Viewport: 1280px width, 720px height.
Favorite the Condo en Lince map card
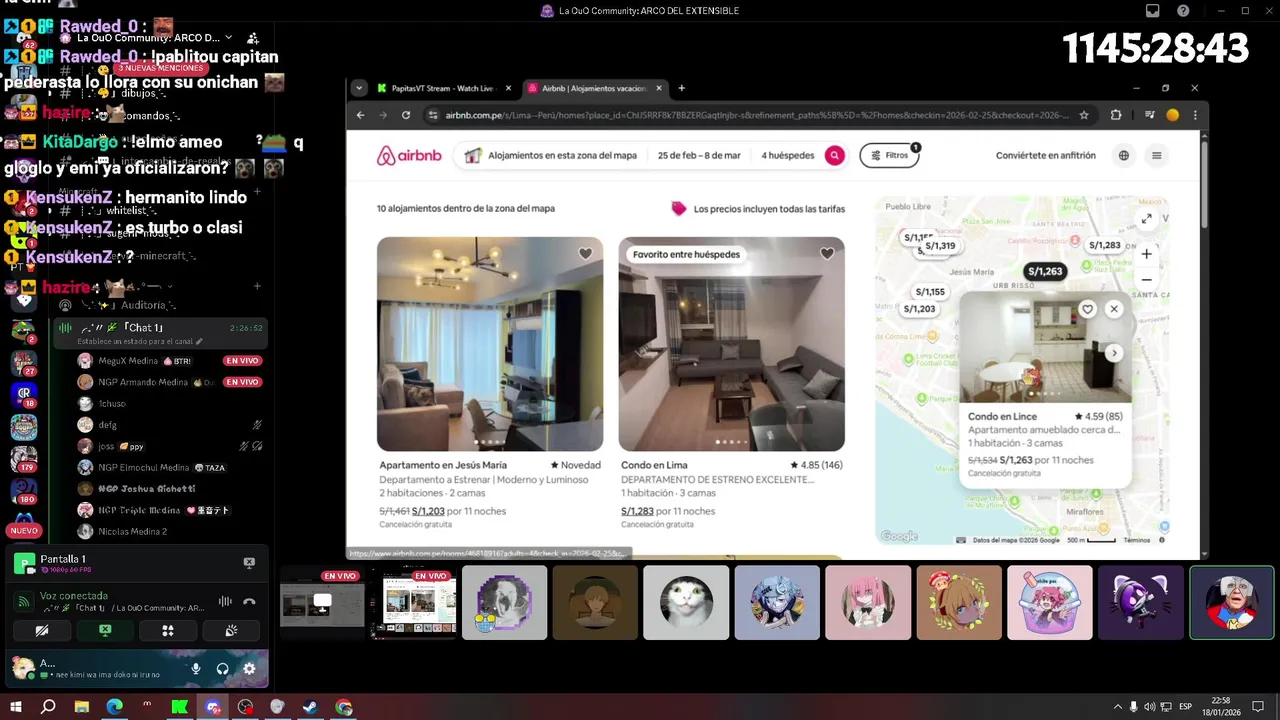pos(1087,309)
